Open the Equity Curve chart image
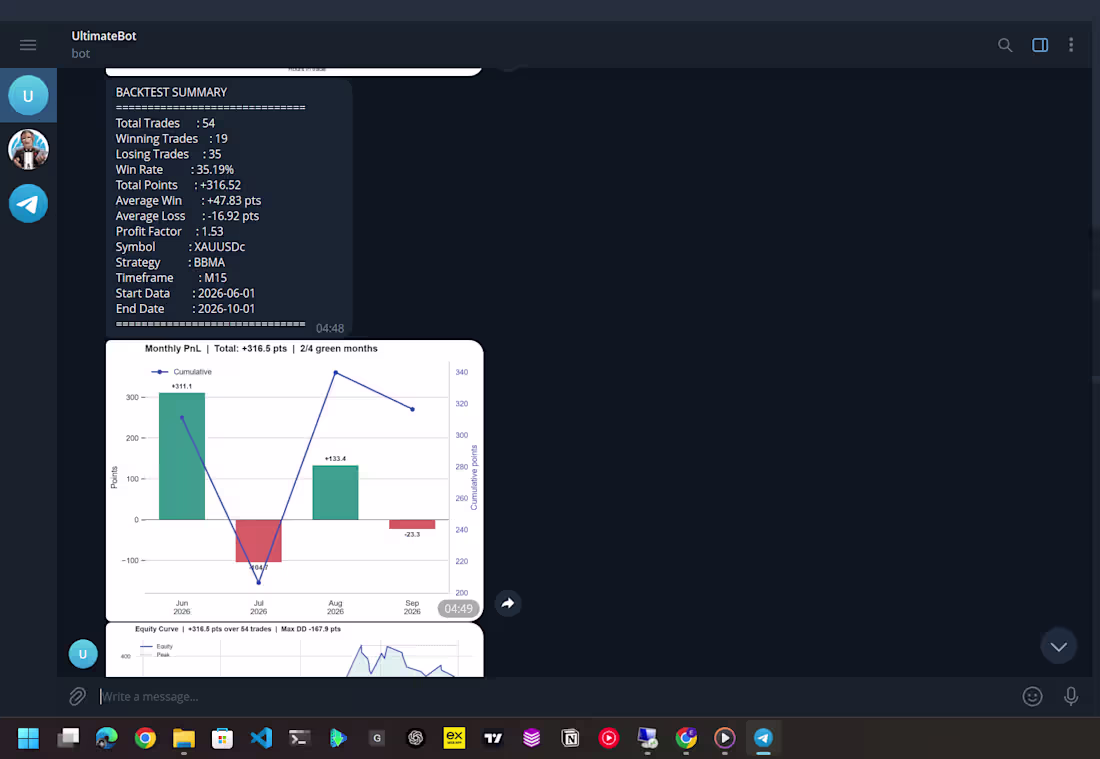This screenshot has height=759, width=1100. [x=295, y=650]
